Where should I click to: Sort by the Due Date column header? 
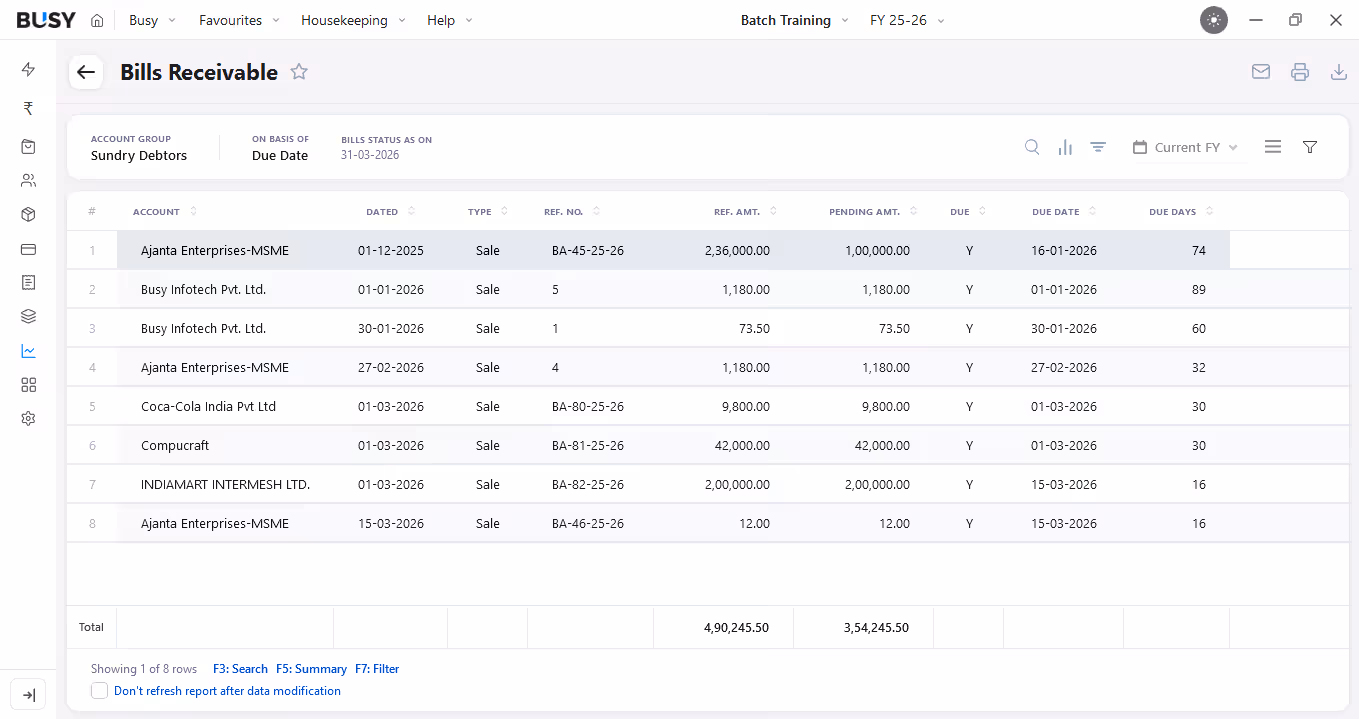pyautogui.click(x=1064, y=212)
